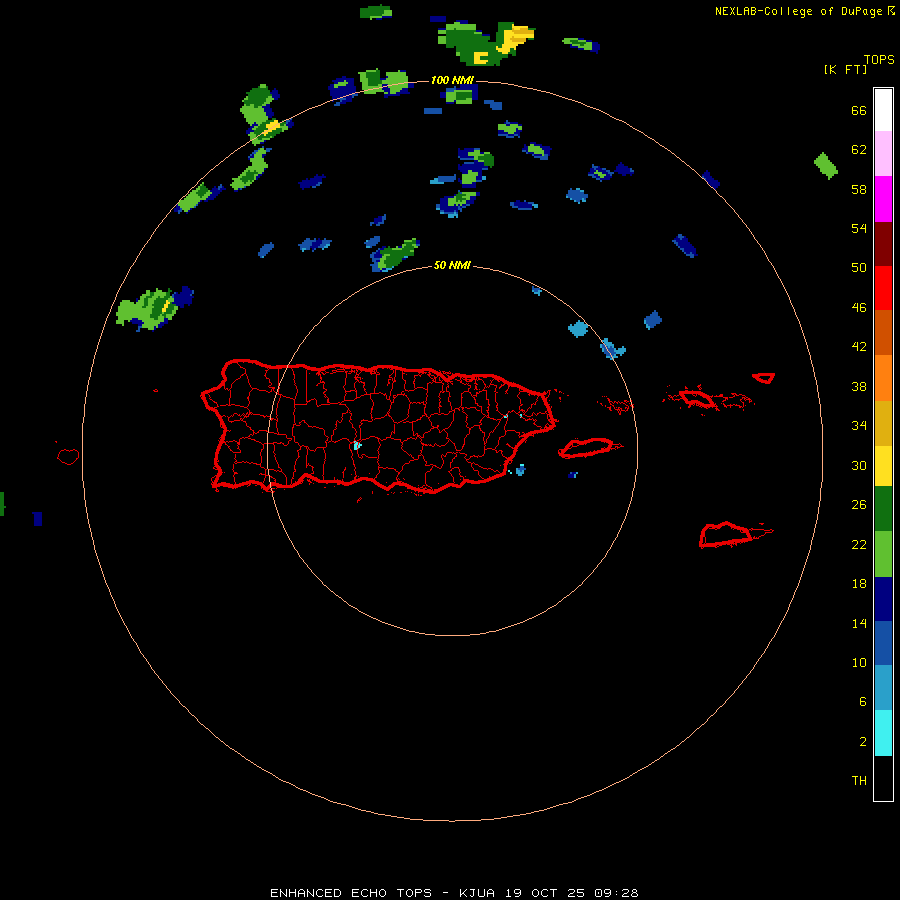Click the 18 legend value
This screenshot has height=900, width=900.
point(859,584)
